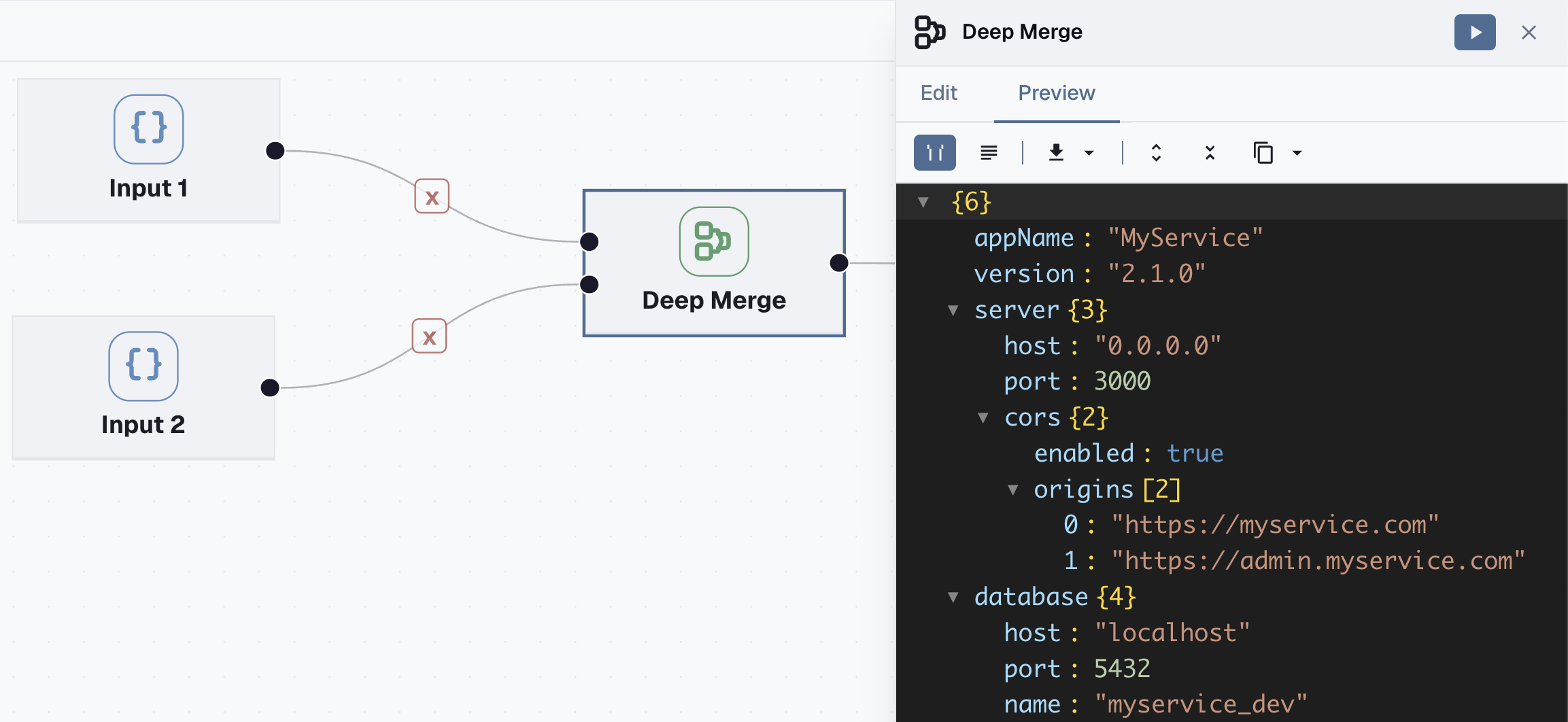The image size is (1568, 722).
Task: Collapse all JSON nodes
Action: (x=1210, y=153)
